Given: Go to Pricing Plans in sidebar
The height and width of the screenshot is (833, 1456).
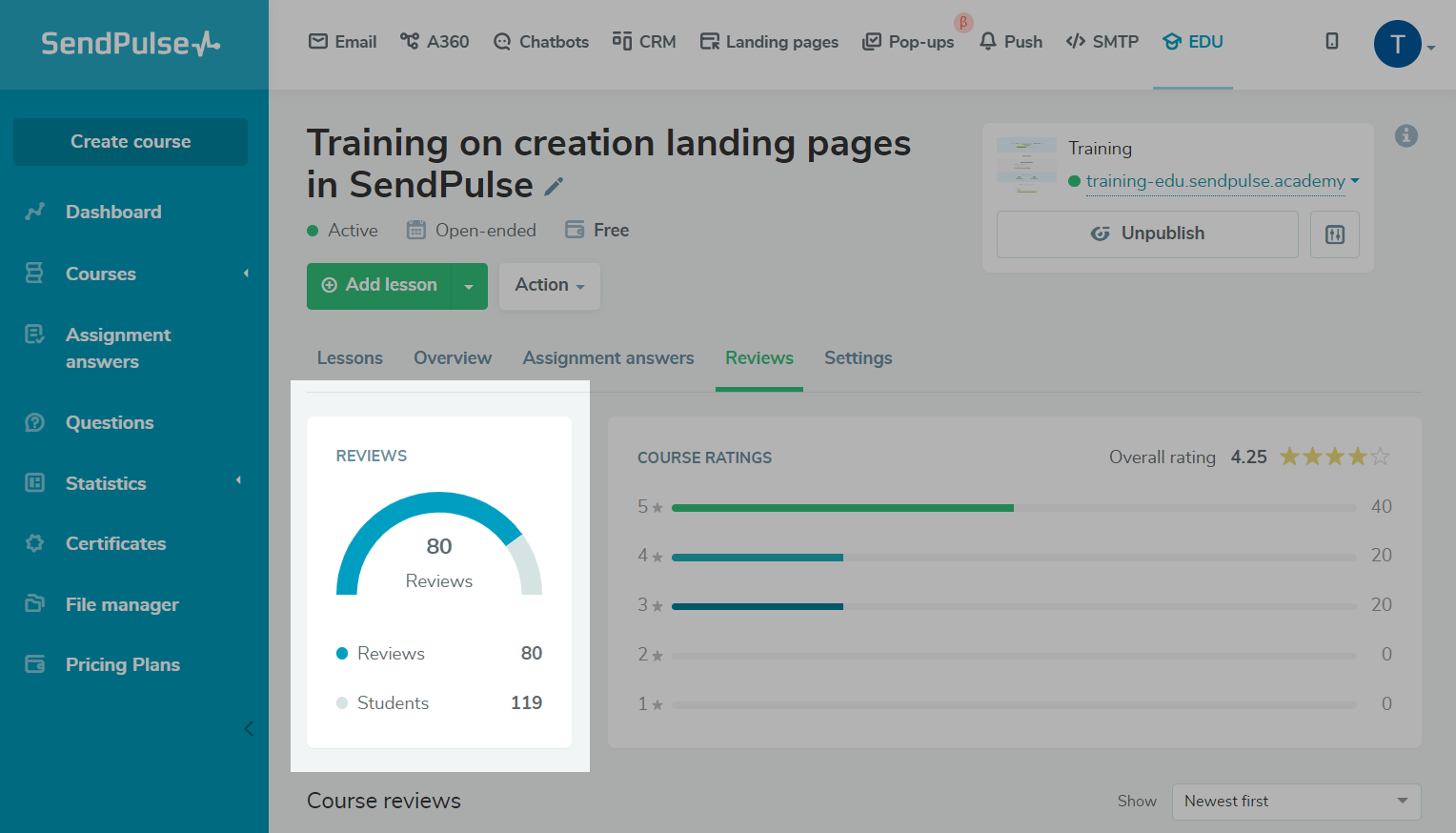Looking at the screenshot, I should [122, 664].
